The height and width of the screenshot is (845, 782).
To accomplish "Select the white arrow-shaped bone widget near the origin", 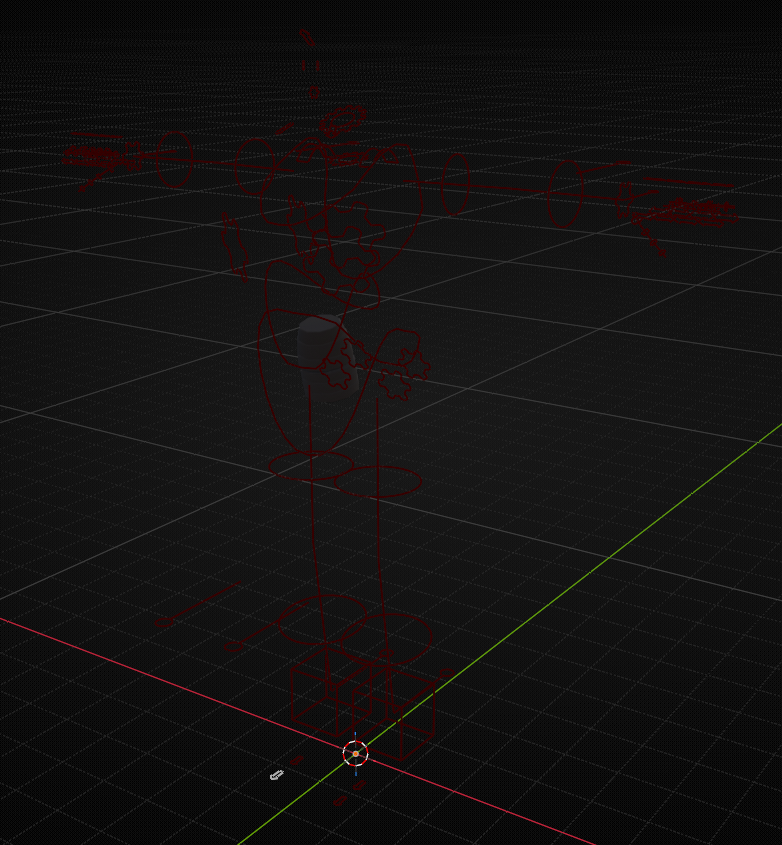I will tap(276, 775).
